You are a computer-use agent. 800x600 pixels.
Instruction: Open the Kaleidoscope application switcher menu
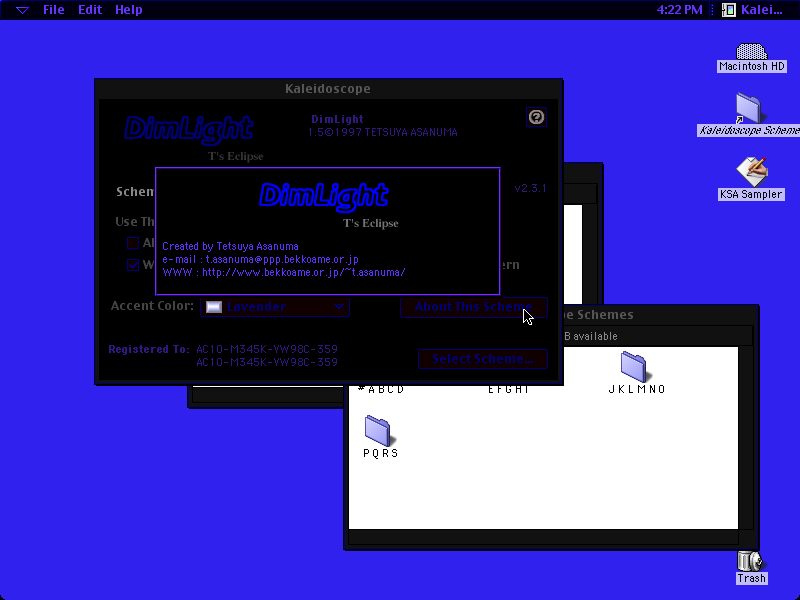click(x=753, y=10)
